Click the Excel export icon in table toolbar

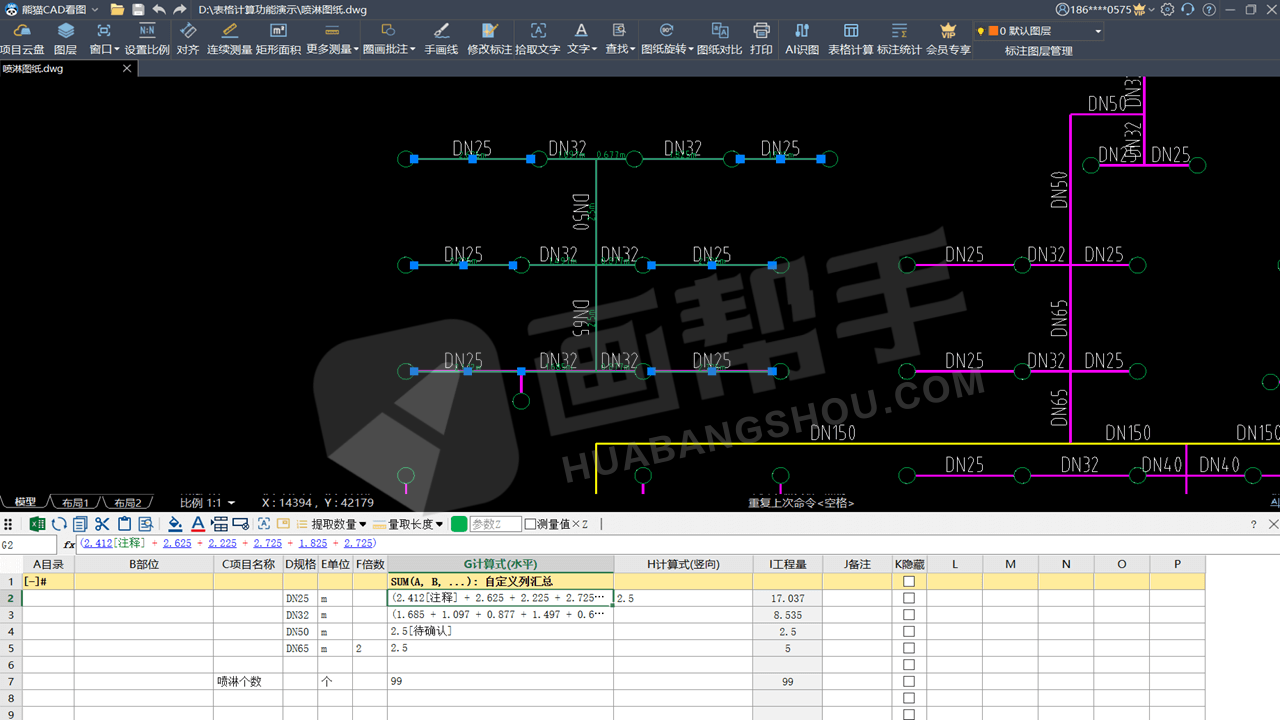coord(37,524)
